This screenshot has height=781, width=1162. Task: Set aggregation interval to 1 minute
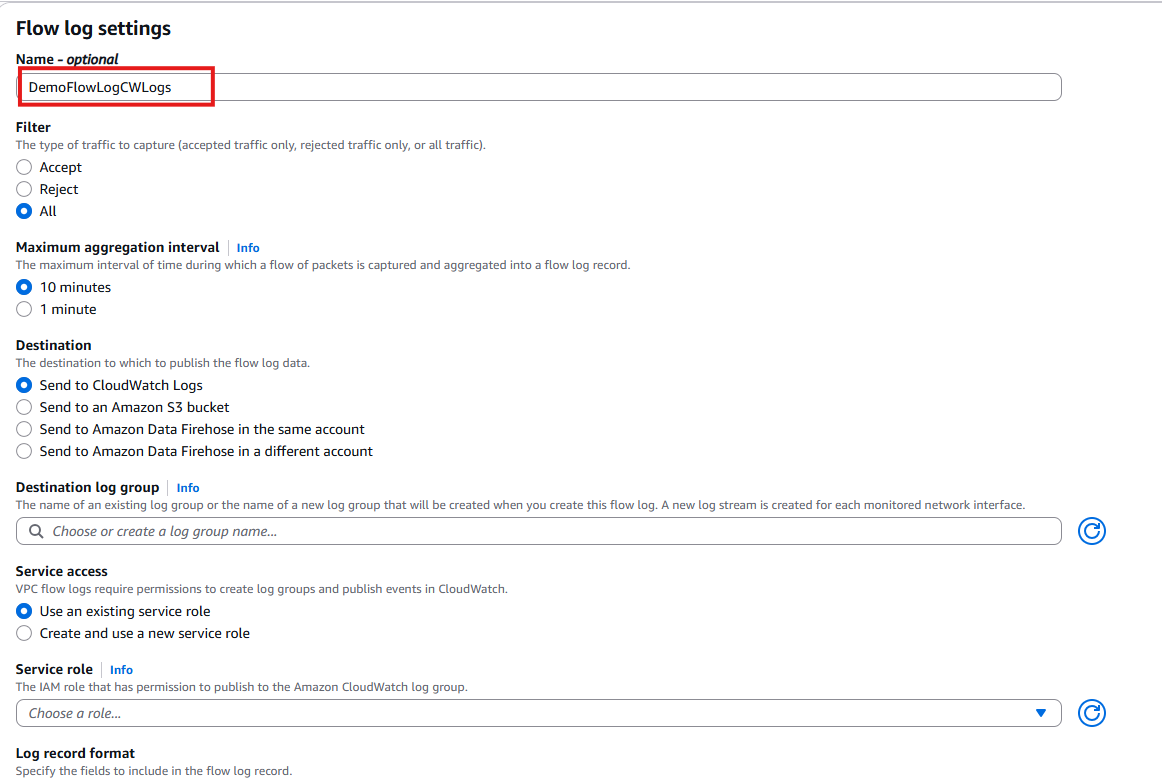point(25,309)
